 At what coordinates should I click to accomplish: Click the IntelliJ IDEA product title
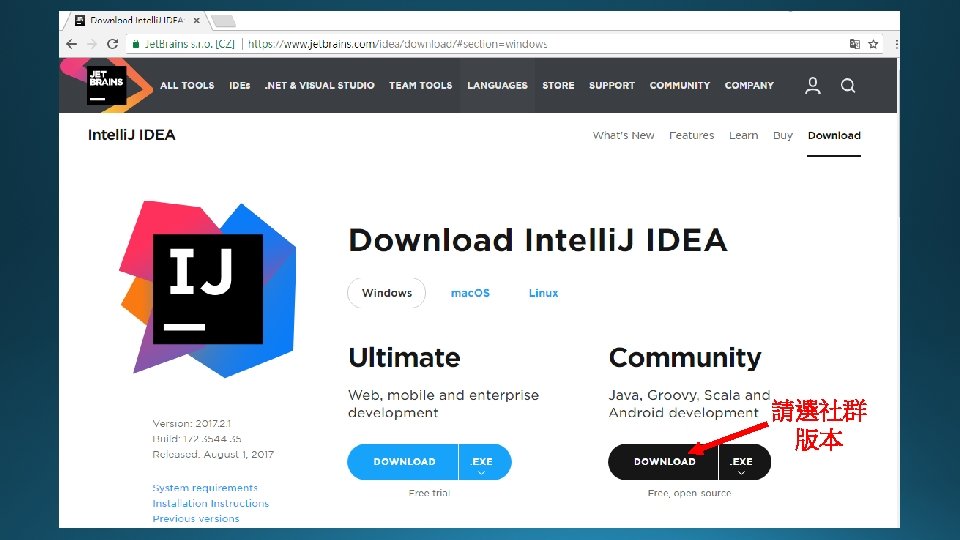pos(132,135)
